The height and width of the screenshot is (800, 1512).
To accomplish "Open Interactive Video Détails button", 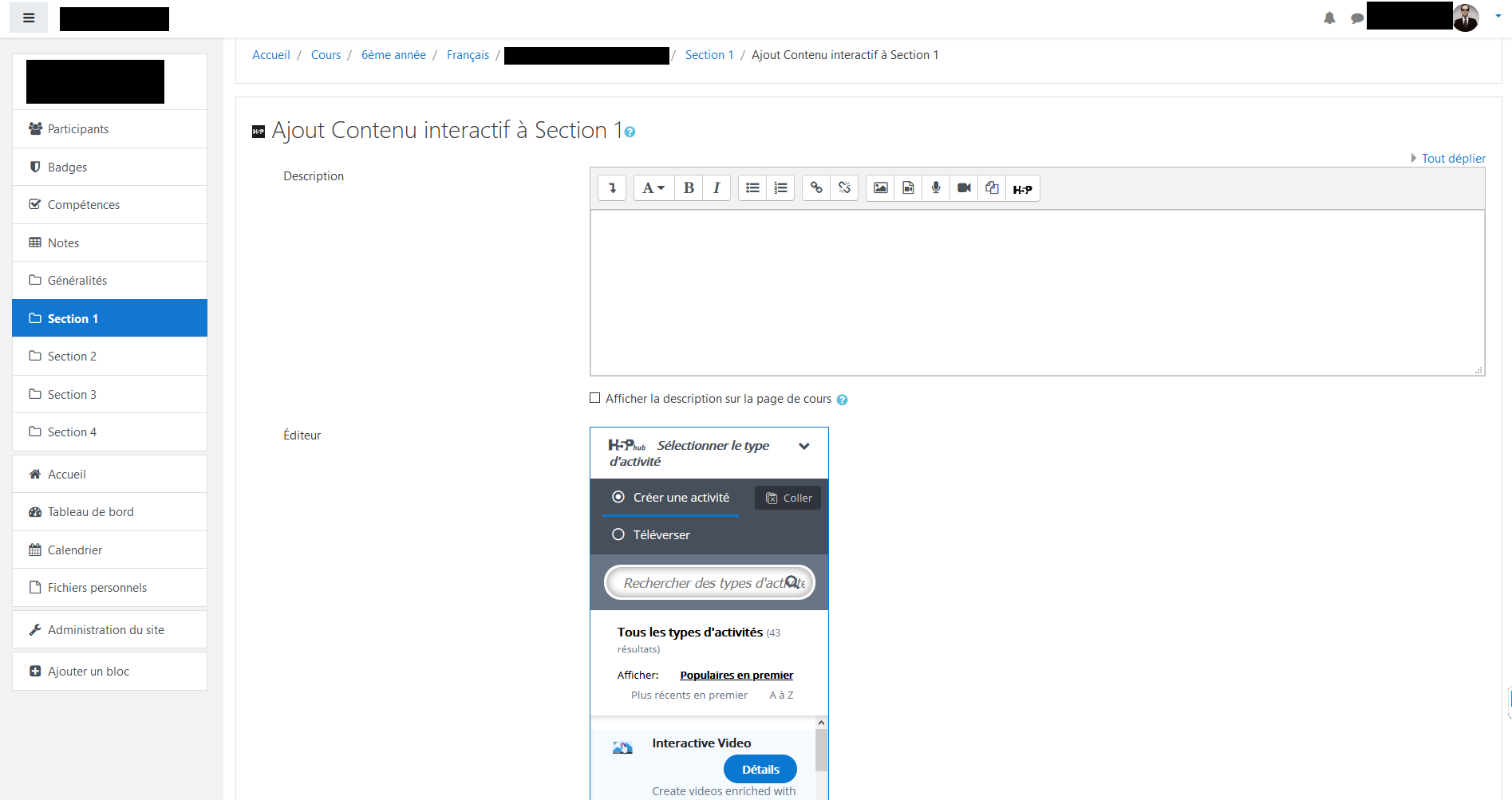I will click(x=760, y=769).
